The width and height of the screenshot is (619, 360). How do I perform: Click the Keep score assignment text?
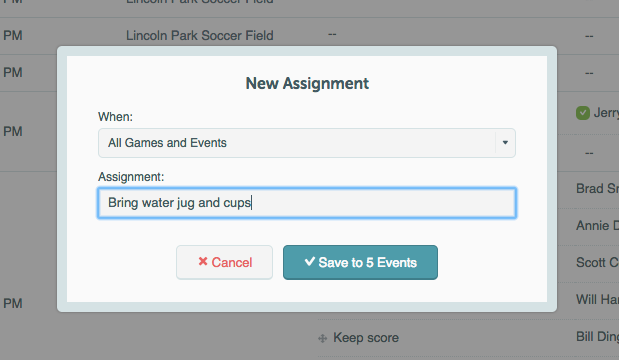366,338
